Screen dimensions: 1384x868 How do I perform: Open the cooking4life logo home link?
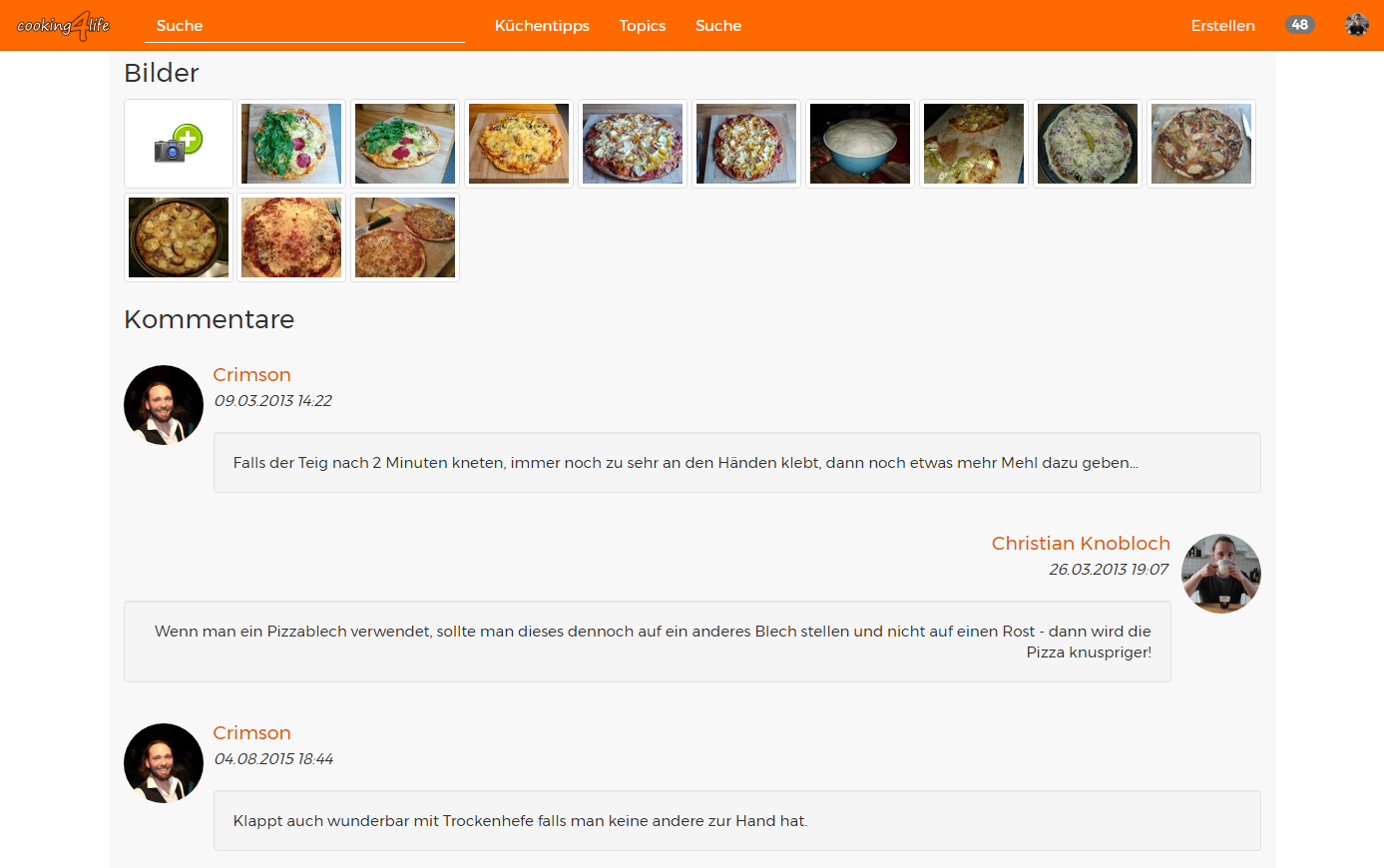coord(64,25)
